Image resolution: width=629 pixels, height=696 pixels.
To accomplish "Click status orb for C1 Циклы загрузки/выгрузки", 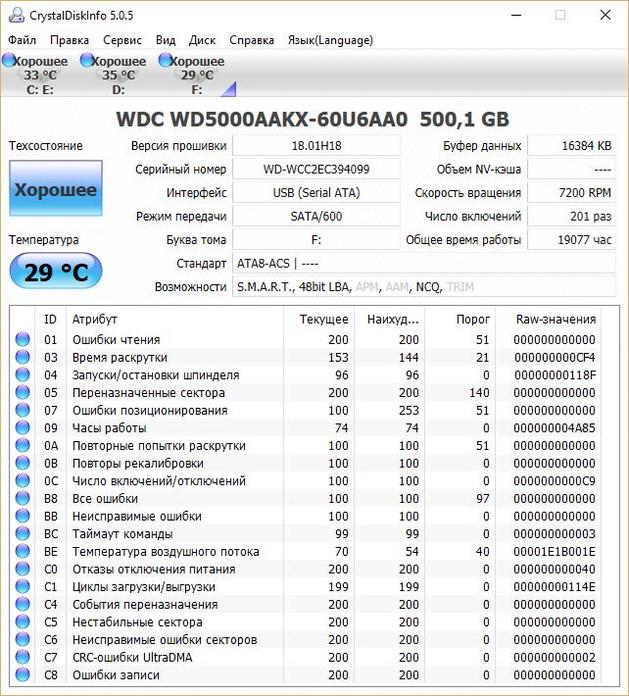I will point(23,586).
